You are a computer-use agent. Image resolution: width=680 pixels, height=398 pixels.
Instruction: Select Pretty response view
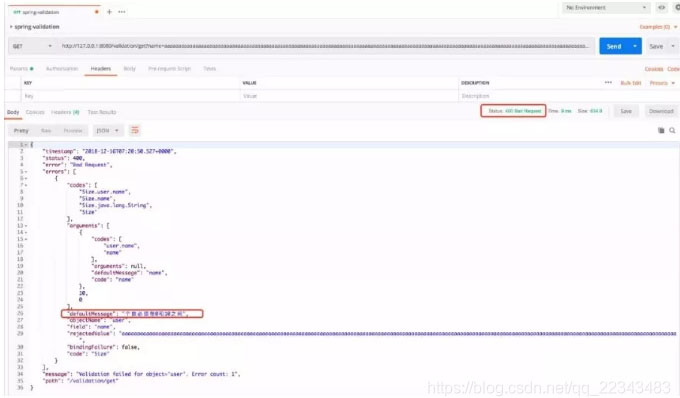[21, 130]
